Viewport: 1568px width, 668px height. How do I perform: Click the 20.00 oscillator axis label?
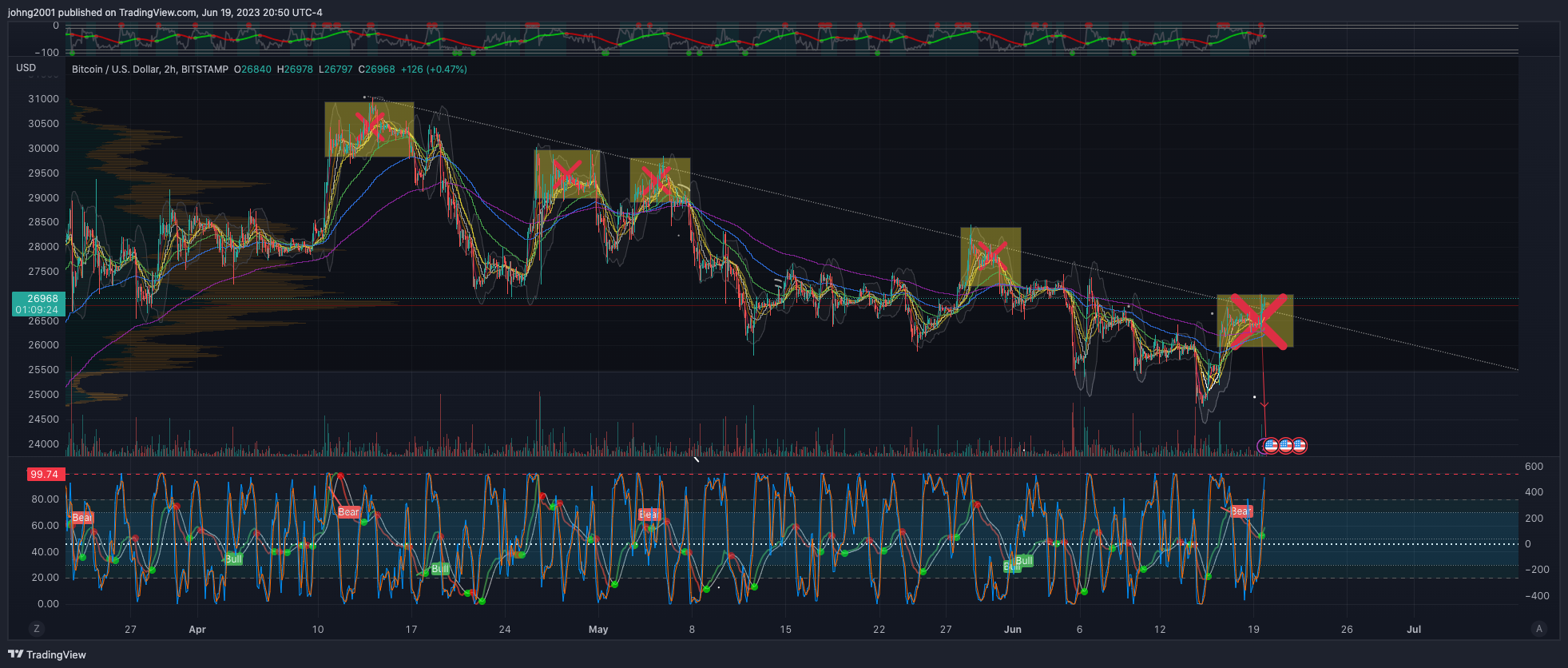click(x=45, y=578)
